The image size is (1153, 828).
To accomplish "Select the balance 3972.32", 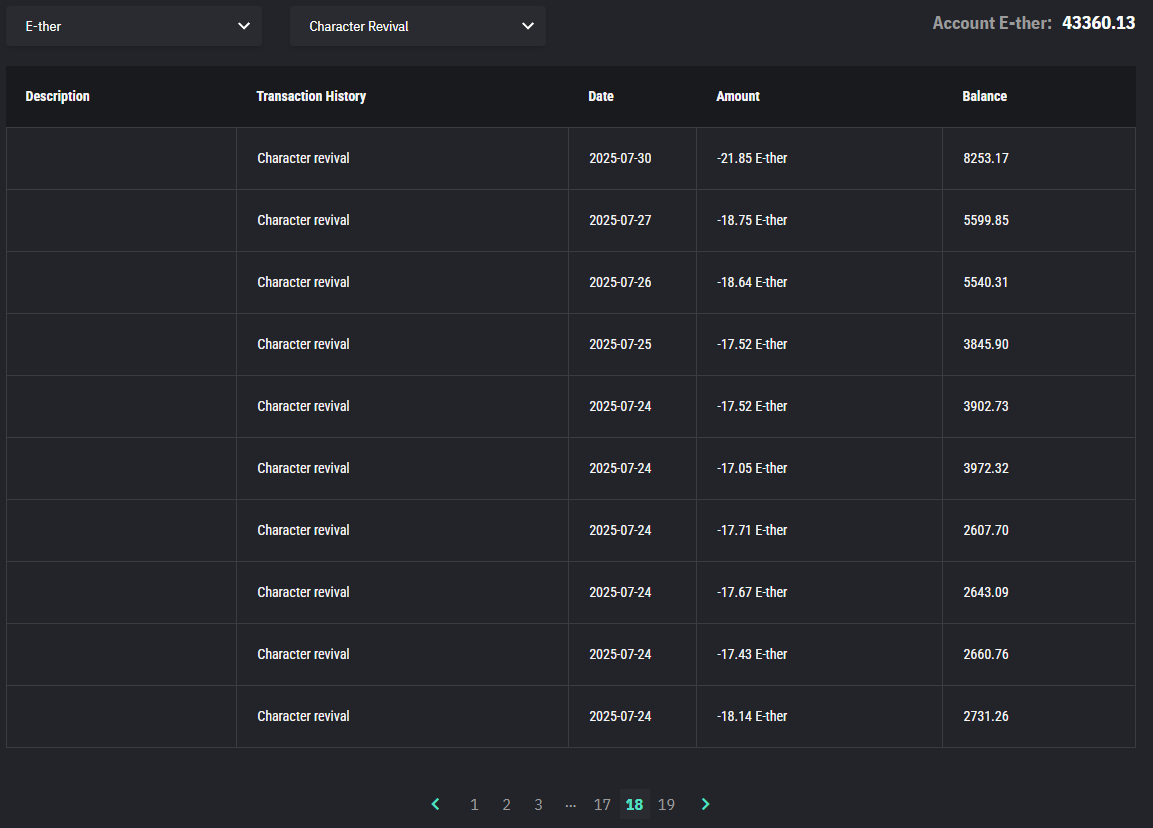I will click(x=986, y=468).
